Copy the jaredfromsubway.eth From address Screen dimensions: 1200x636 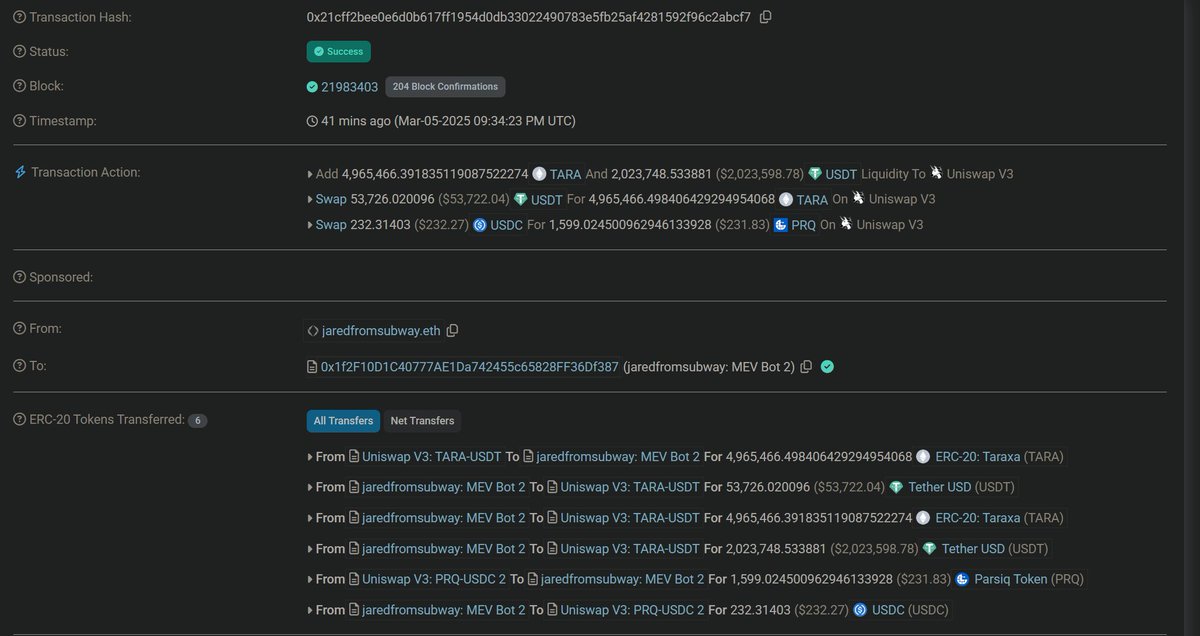coord(452,331)
